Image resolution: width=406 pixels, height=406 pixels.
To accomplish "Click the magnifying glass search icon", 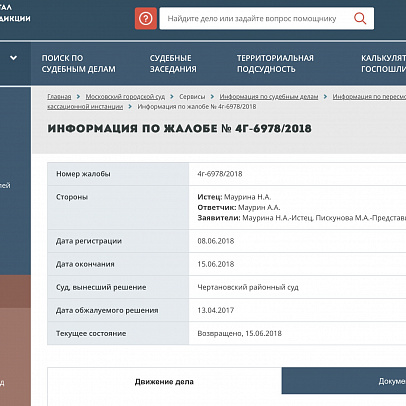I will coord(360,18).
